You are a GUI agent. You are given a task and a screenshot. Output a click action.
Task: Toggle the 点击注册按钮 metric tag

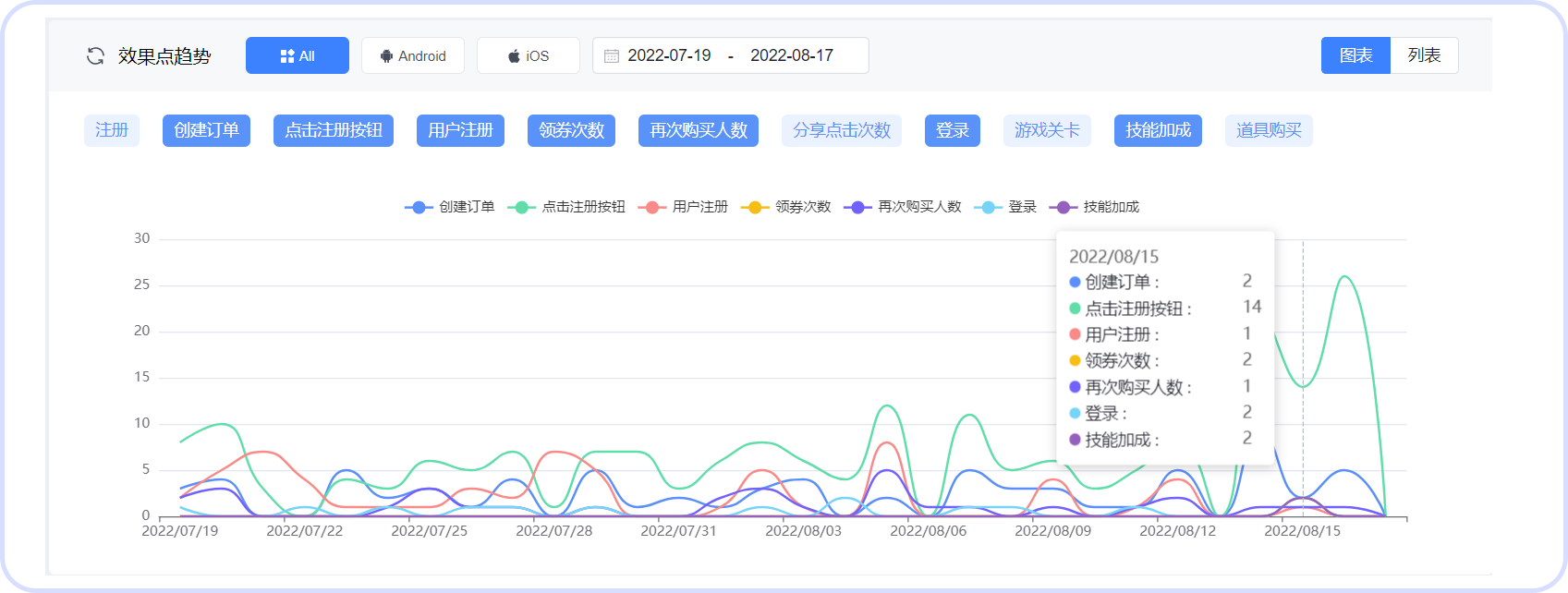tap(334, 130)
